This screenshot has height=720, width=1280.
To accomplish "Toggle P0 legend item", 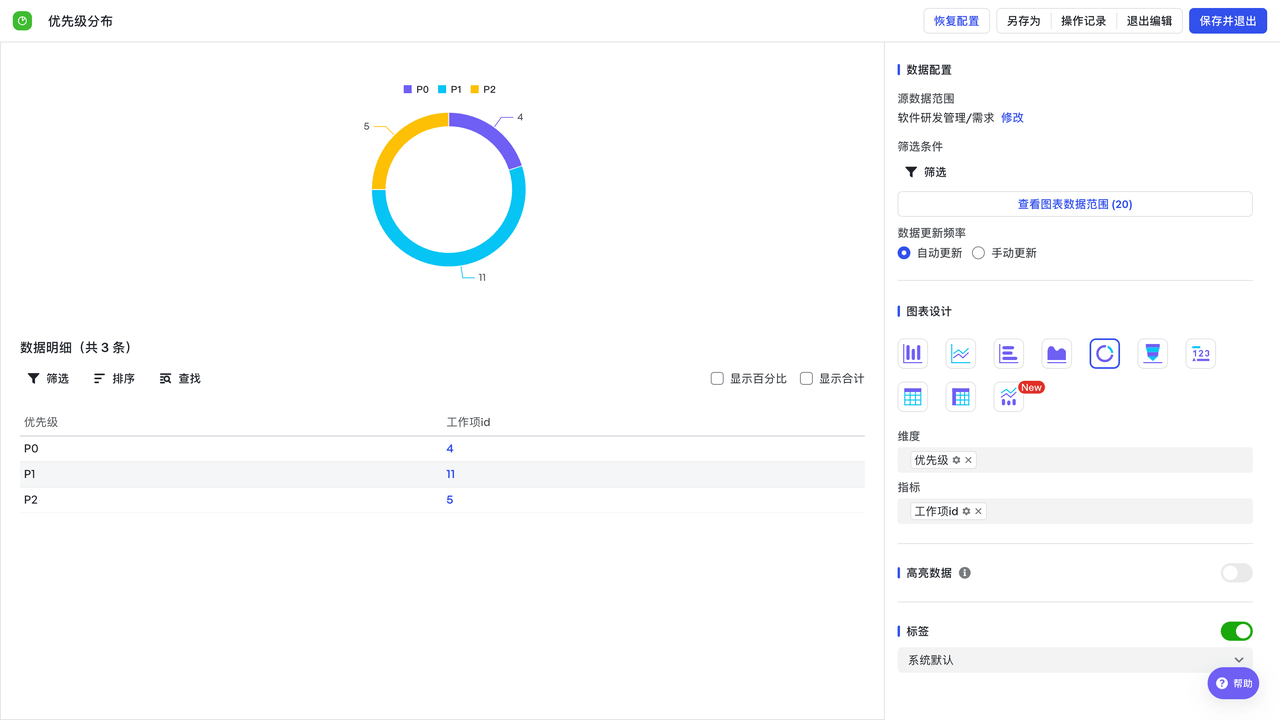I will [416, 90].
